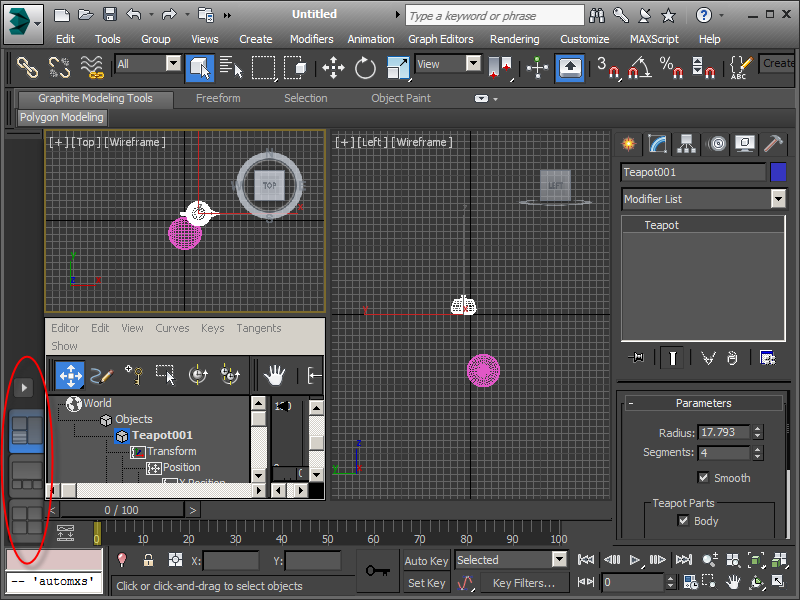Click the Teapot001 blue object color swatch
This screenshot has width=800, height=600.
point(778,172)
